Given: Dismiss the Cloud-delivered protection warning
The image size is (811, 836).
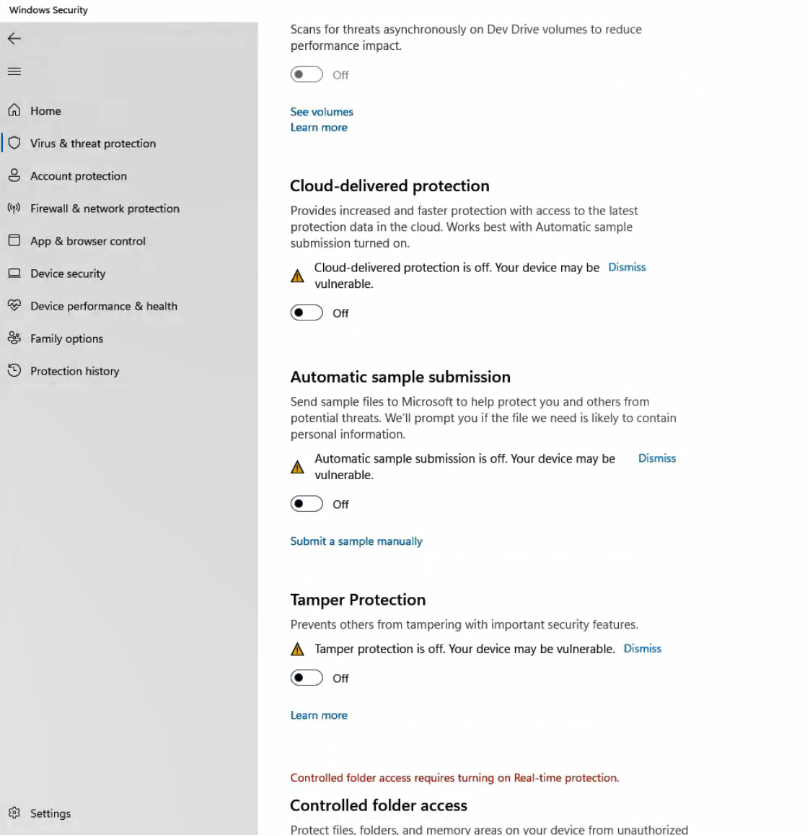Looking at the screenshot, I should [627, 267].
